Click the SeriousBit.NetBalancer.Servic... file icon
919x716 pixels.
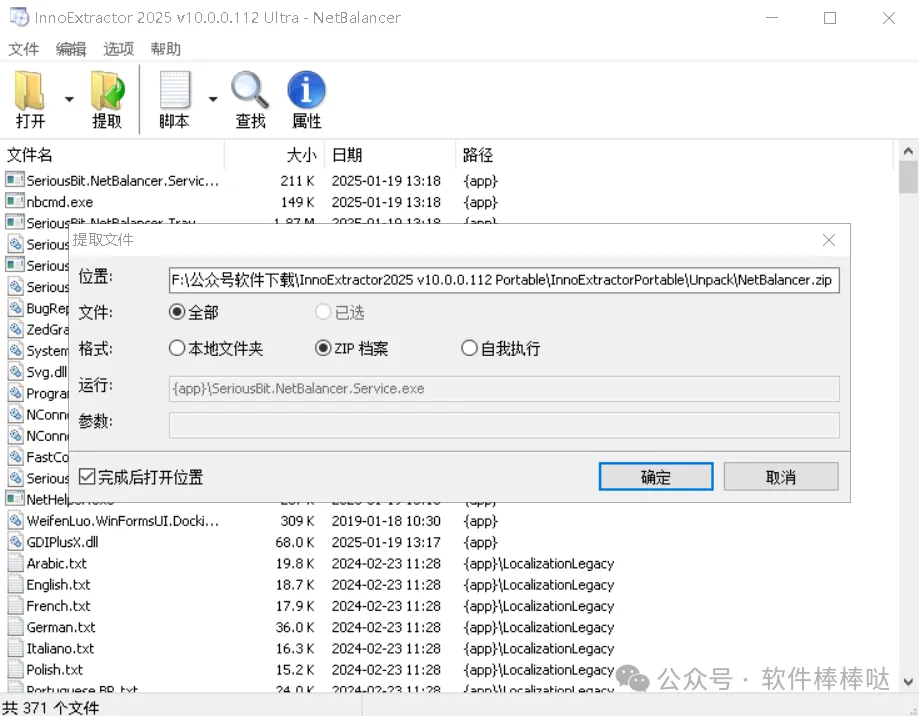[x=15, y=180]
